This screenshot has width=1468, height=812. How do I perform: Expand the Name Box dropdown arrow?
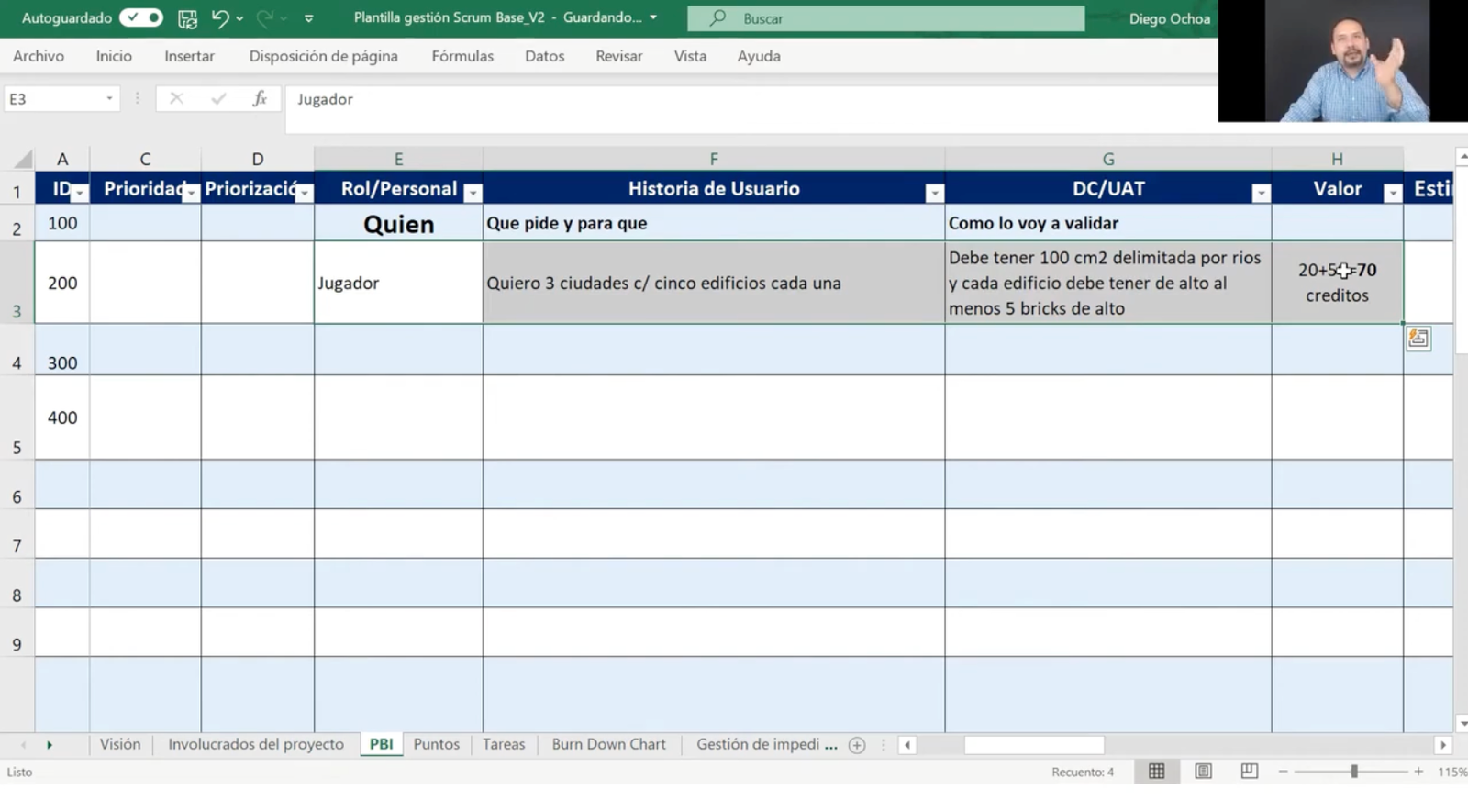click(x=109, y=99)
